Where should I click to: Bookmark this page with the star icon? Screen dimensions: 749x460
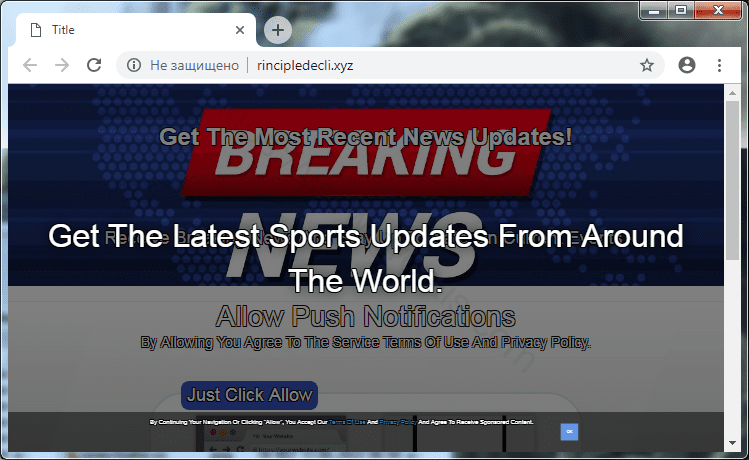click(647, 65)
